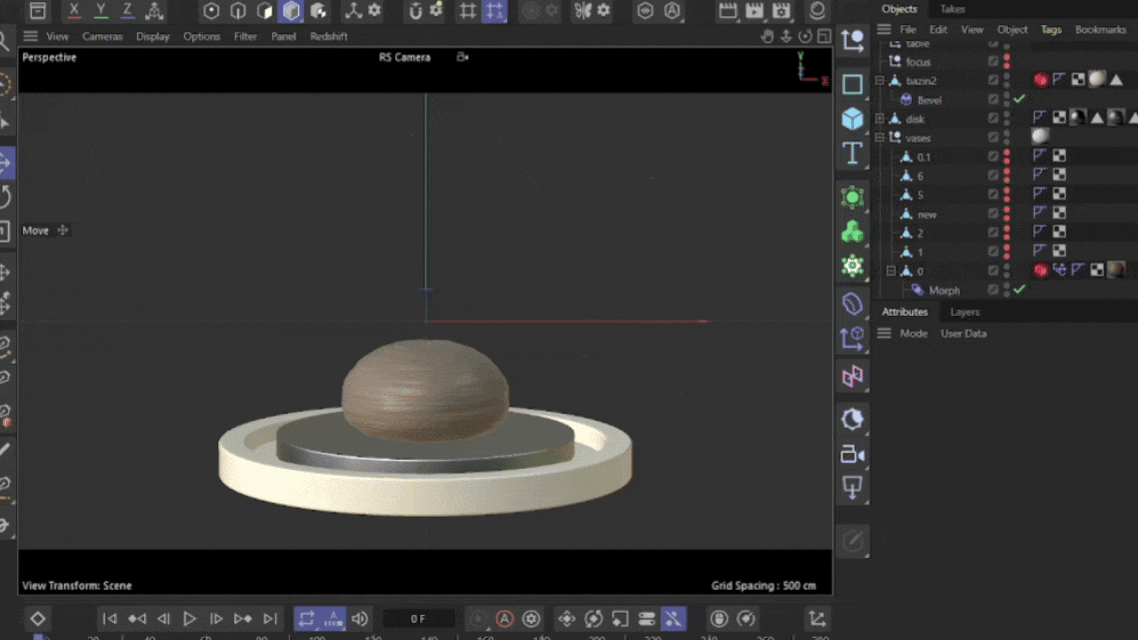Select the Morph item in tree
The width and height of the screenshot is (1138, 640).
pos(943,290)
